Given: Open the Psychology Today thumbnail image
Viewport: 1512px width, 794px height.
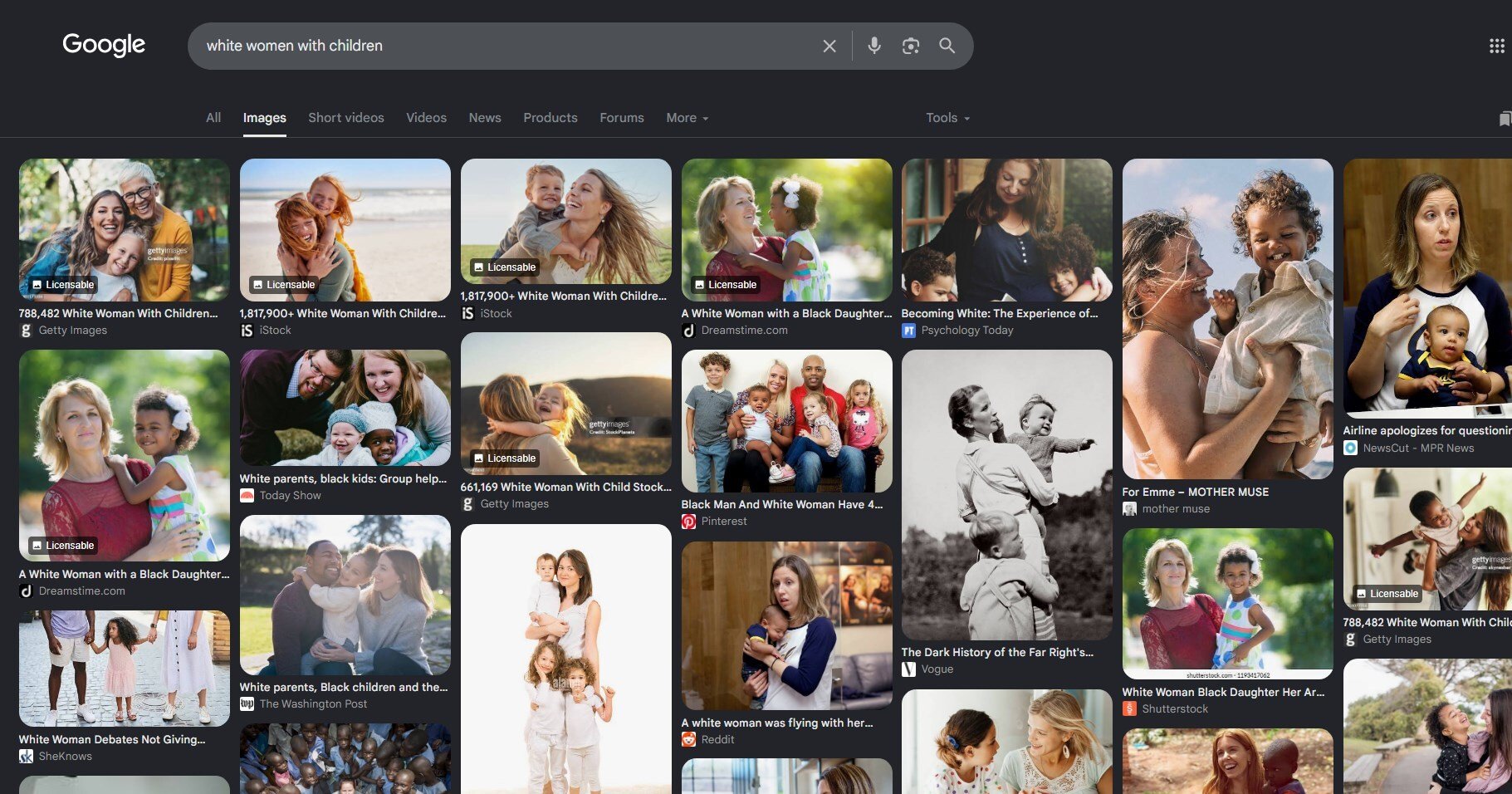Looking at the screenshot, I should tap(1007, 230).
